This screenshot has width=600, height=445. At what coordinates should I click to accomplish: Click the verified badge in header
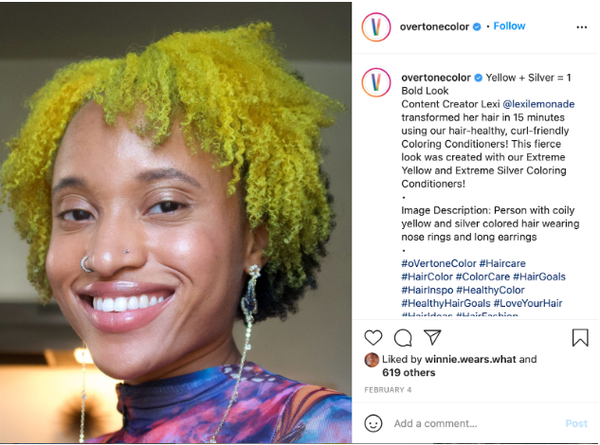point(477,27)
